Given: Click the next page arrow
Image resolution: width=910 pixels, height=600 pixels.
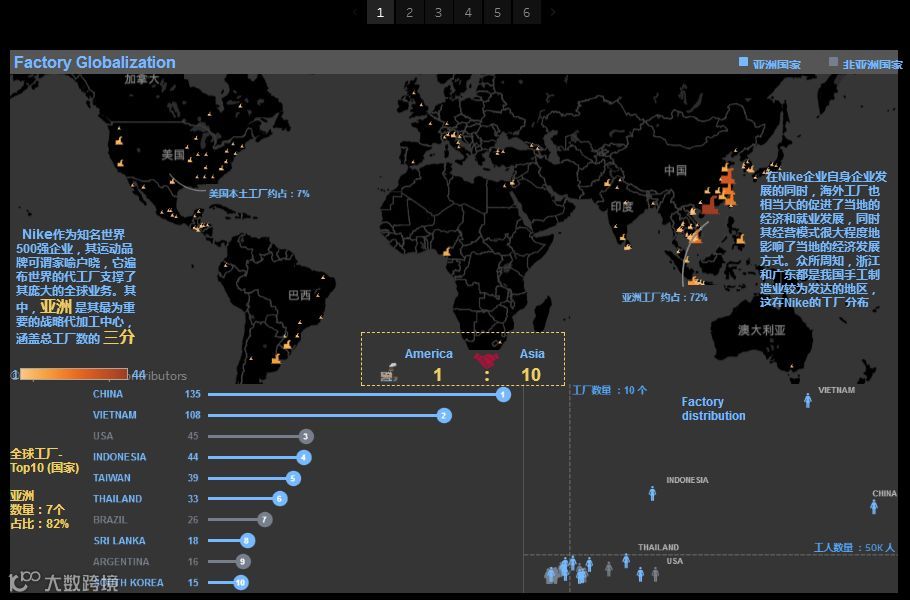Looking at the screenshot, I should click(x=553, y=12).
